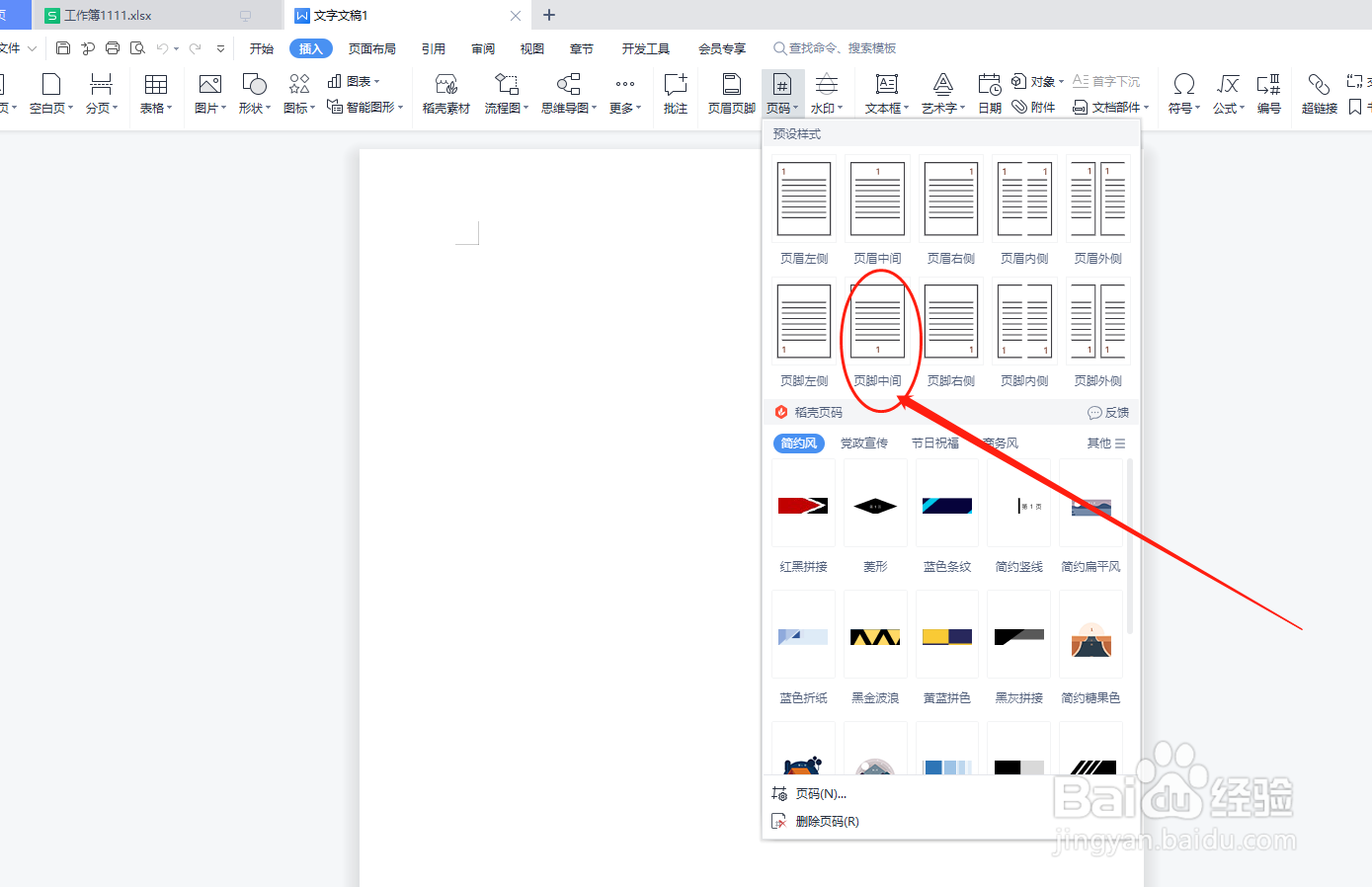Open the 稻壳素材 materials icon
This screenshot has height=887, width=1372.
click(x=446, y=94)
